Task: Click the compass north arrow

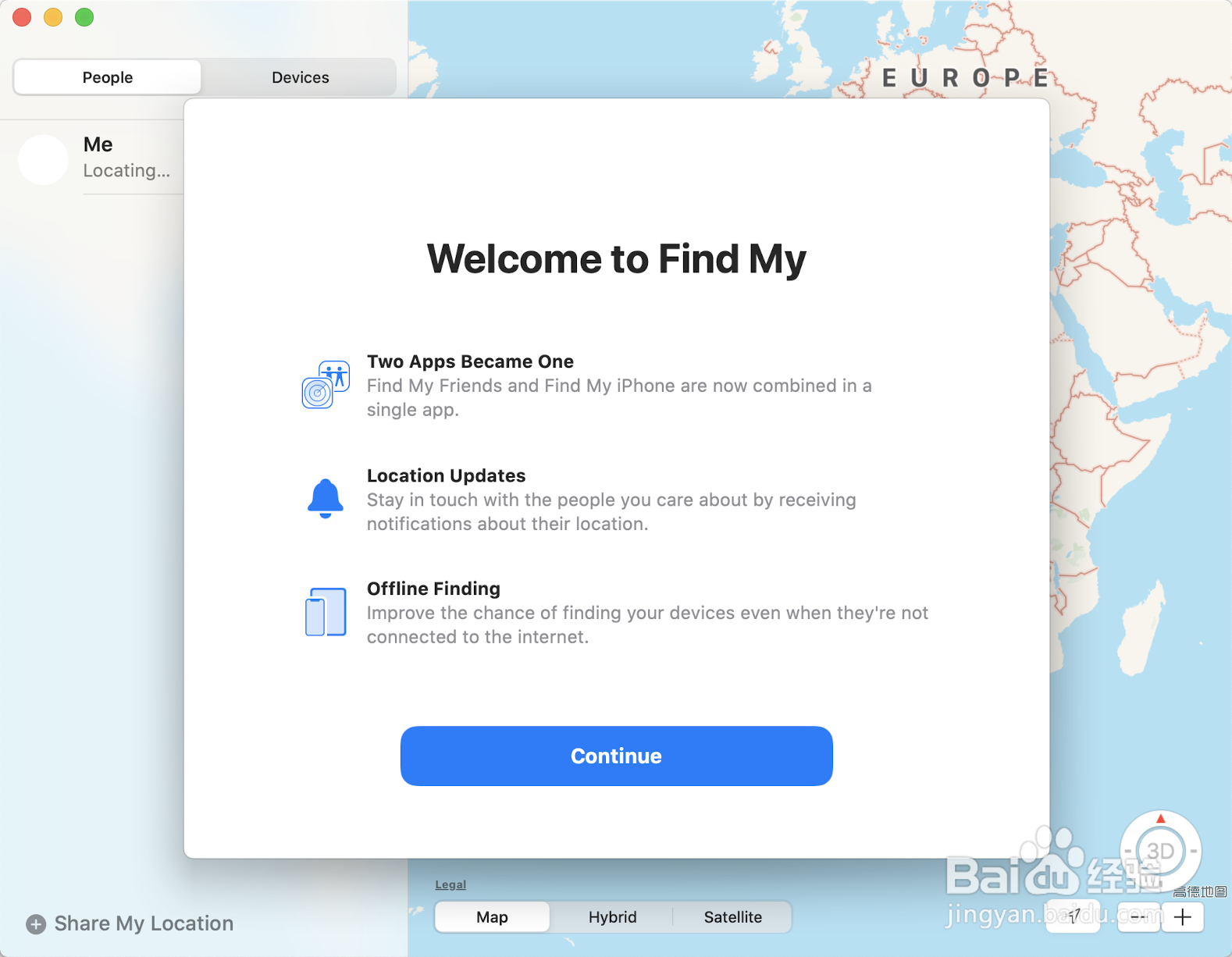Action: click(1160, 818)
